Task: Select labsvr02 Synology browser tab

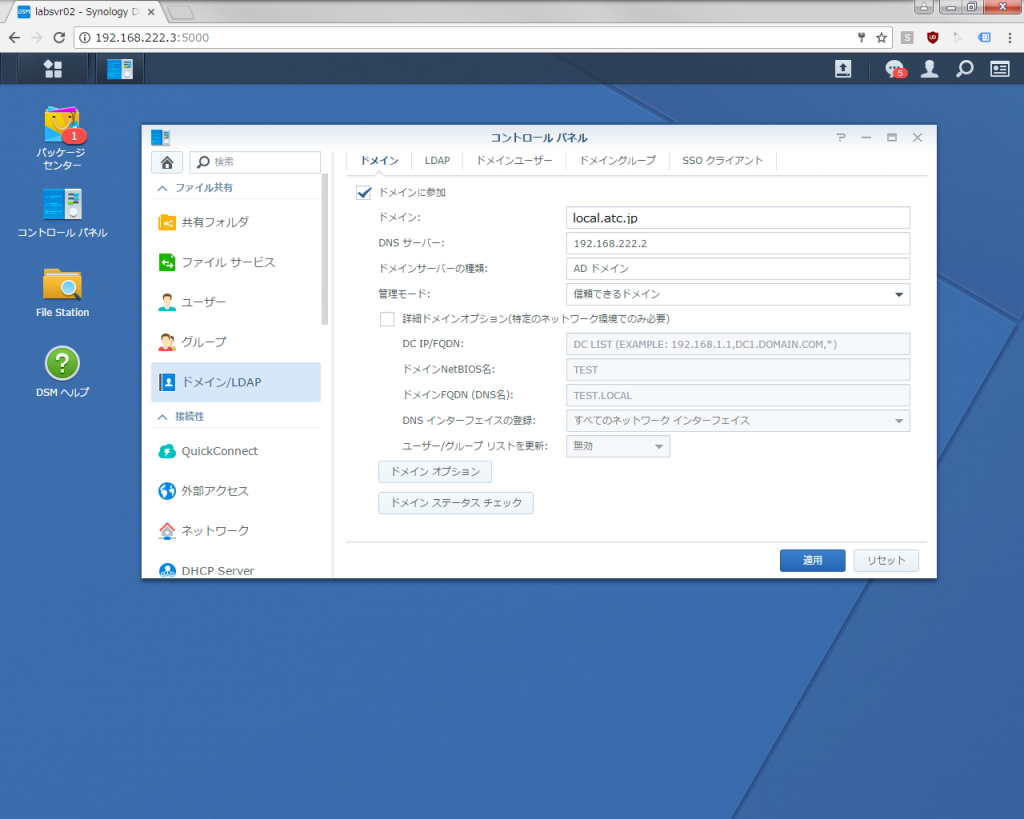Action: click(x=85, y=12)
